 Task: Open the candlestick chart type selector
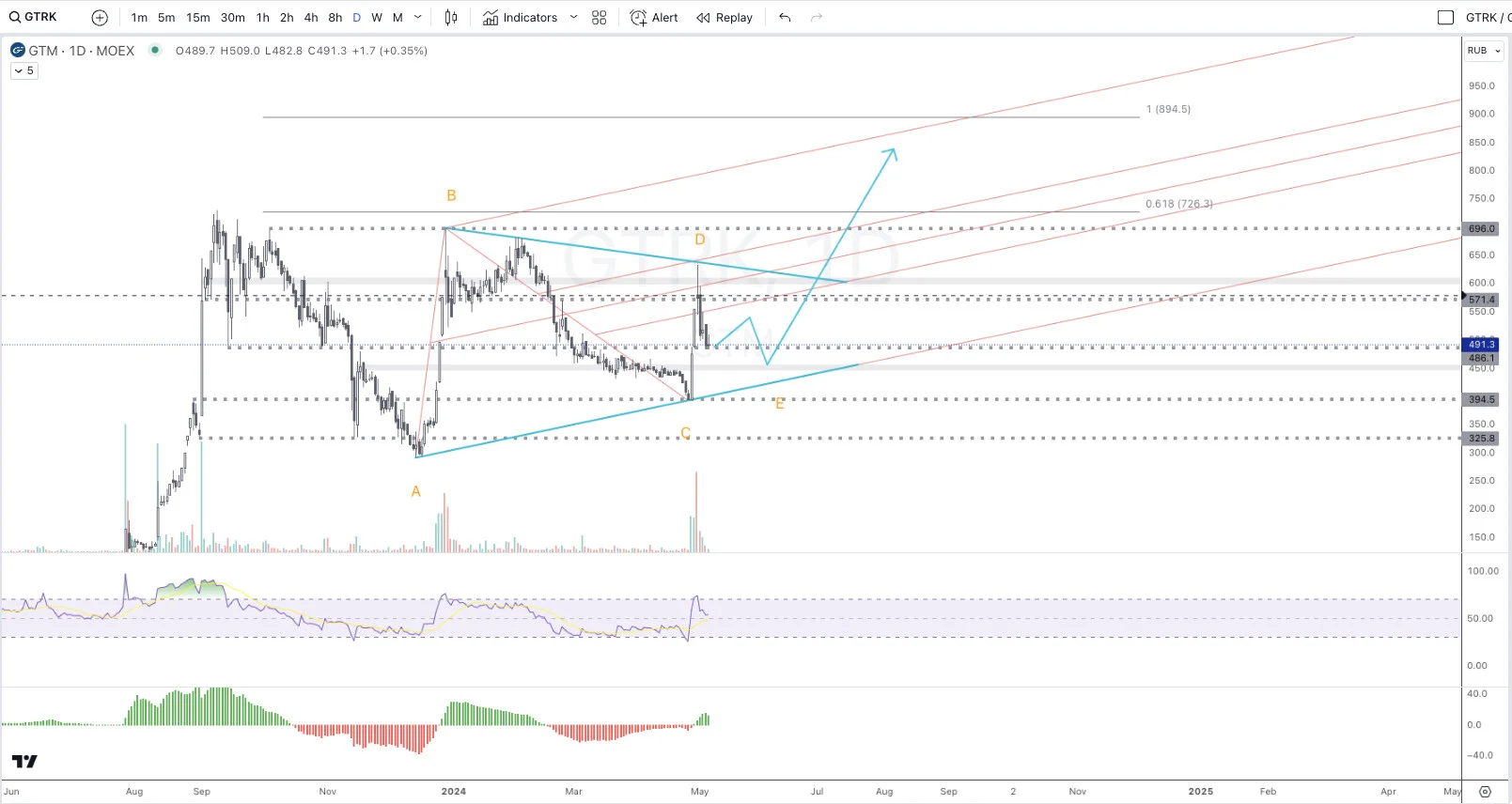pos(451,18)
